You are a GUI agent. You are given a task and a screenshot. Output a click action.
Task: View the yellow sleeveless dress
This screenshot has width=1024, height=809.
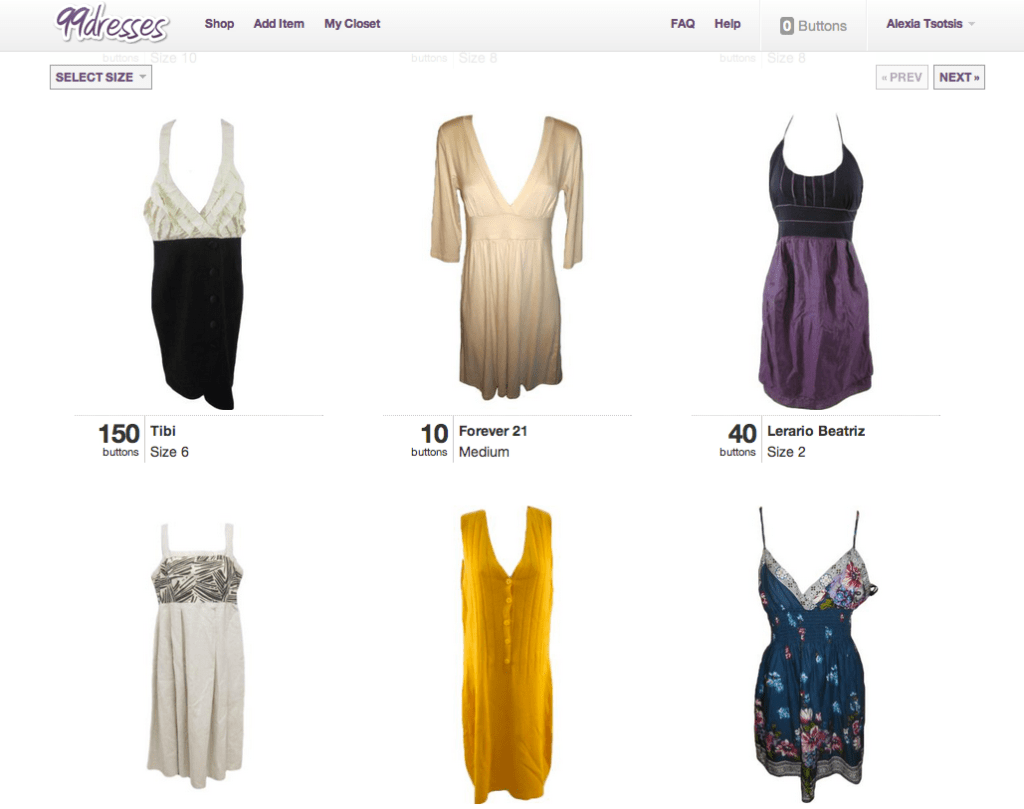click(506, 655)
